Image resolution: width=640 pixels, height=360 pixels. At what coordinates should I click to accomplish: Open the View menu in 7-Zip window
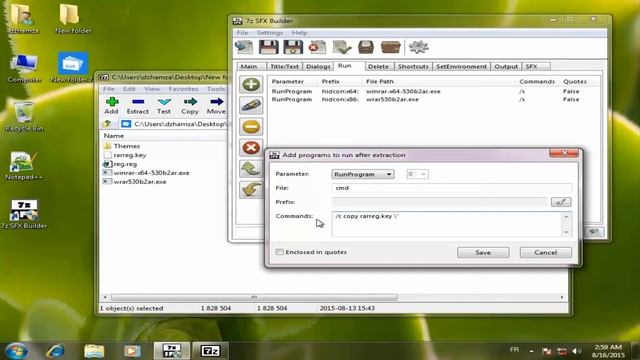152,89
